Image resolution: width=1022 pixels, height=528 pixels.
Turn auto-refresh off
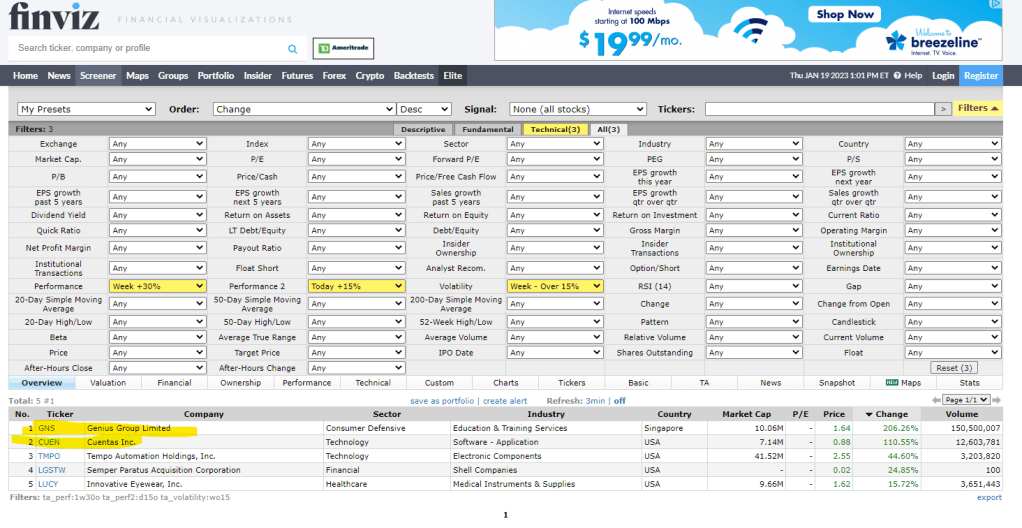tap(620, 400)
